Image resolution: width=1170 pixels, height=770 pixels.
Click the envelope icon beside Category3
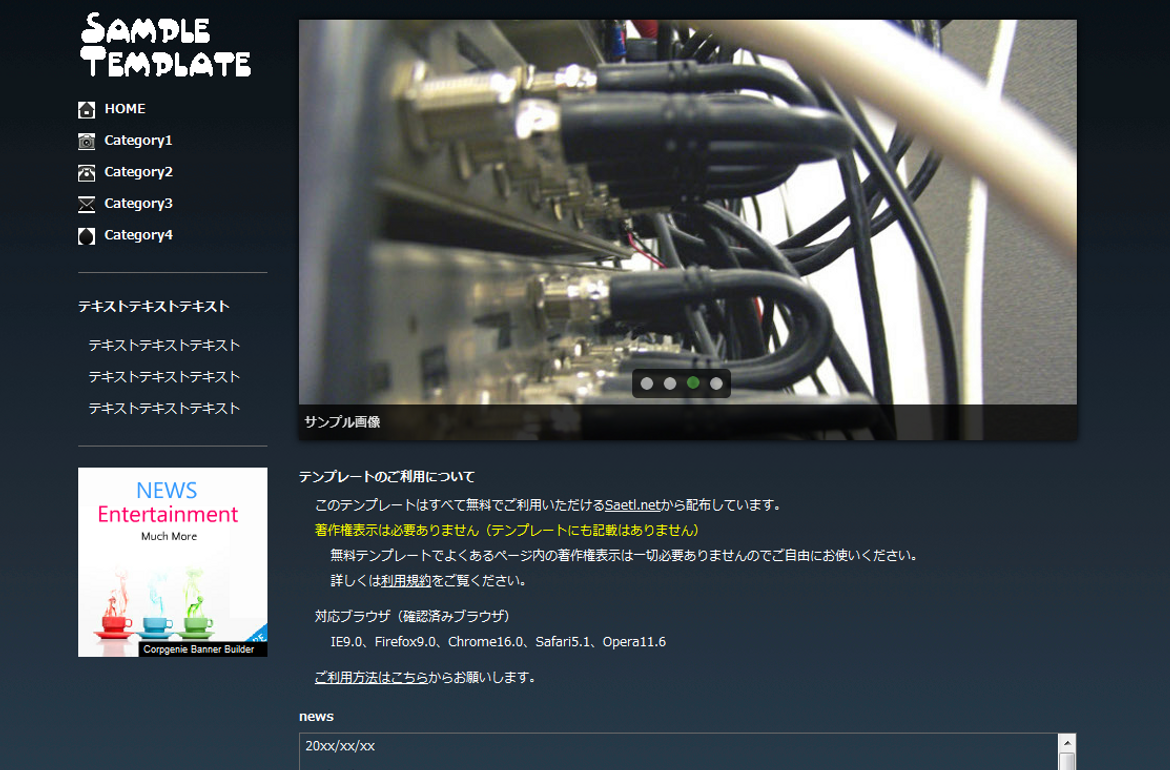pyautogui.click(x=87, y=204)
